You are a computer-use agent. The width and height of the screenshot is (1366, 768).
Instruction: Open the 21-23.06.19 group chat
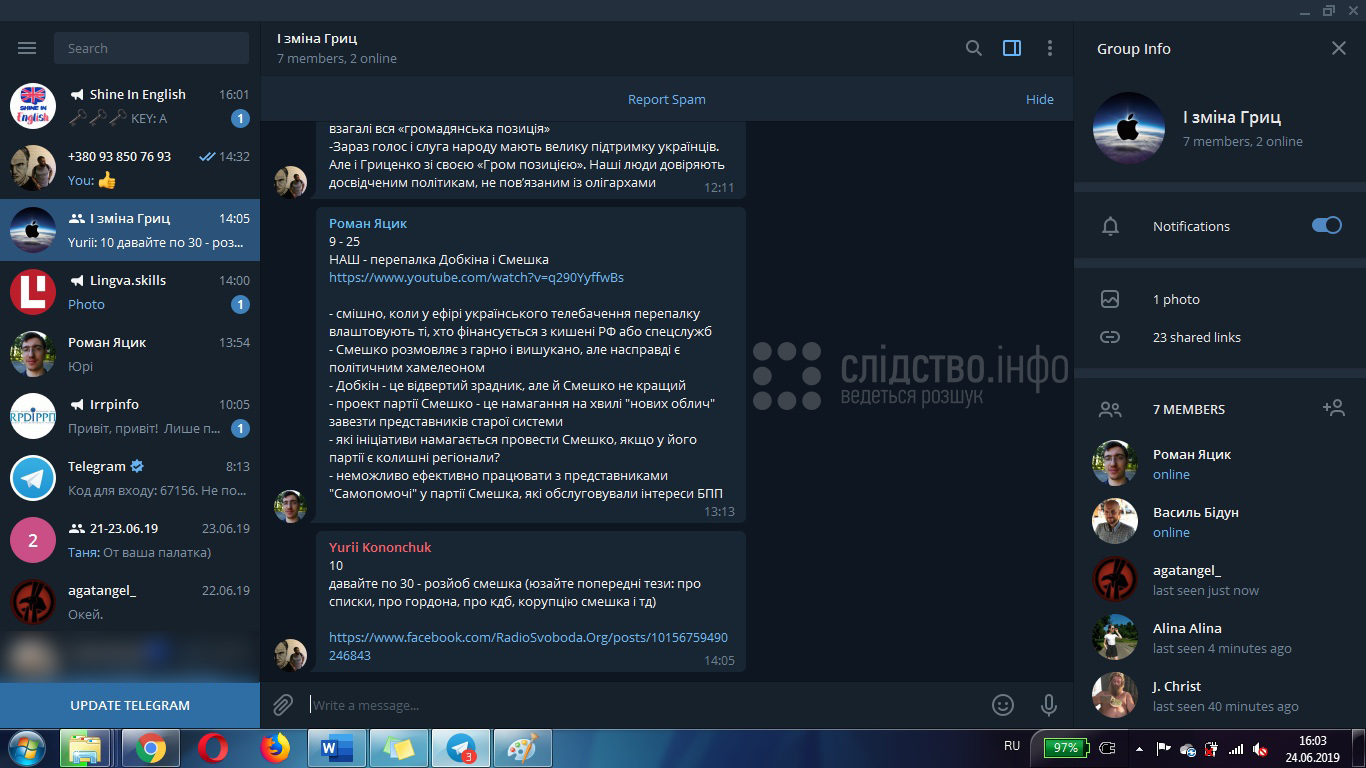(x=130, y=540)
